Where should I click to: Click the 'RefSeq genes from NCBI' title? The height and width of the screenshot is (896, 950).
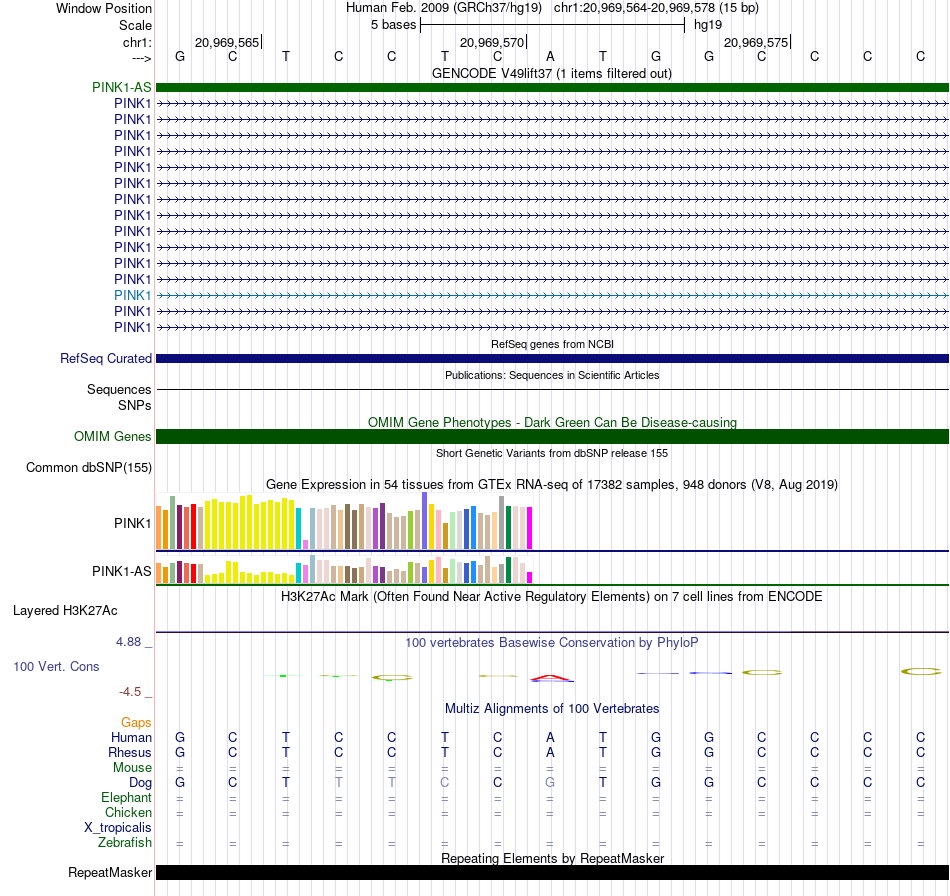coord(552,344)
